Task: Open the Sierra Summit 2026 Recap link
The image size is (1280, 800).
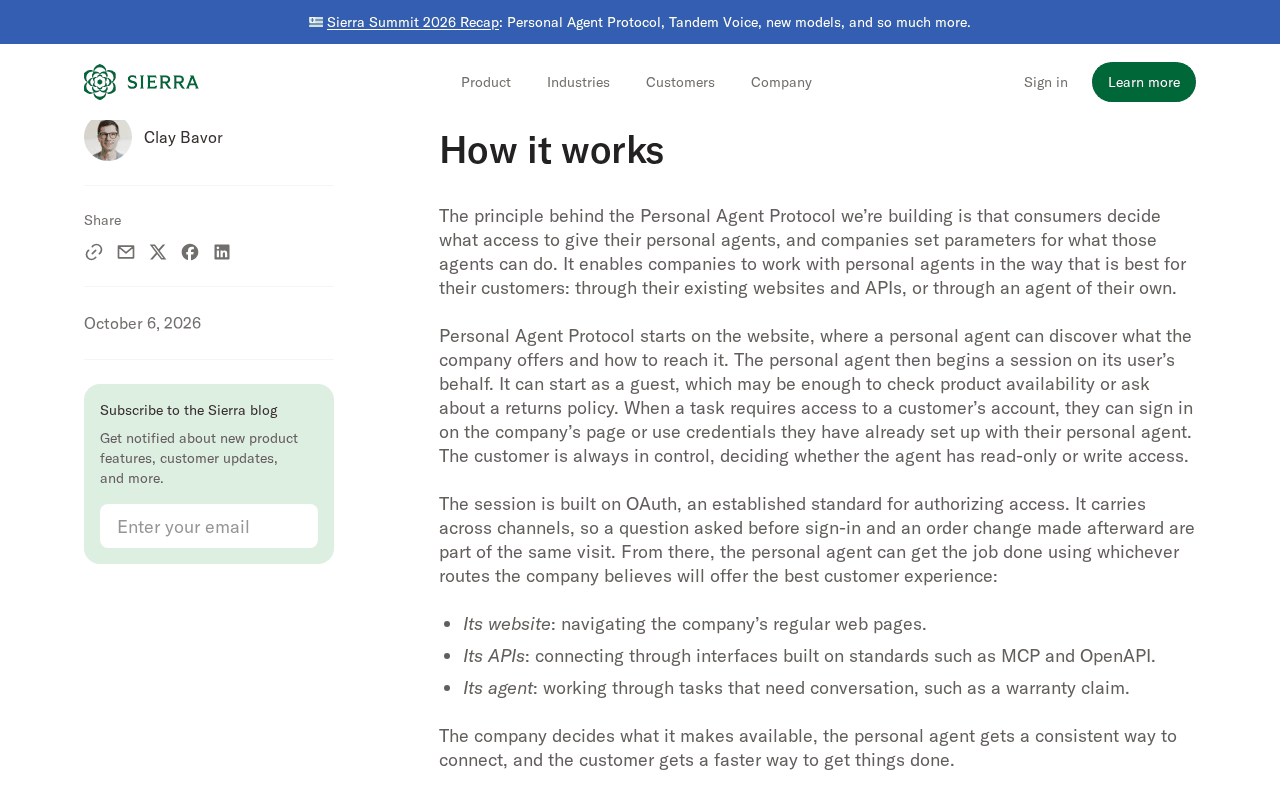Action: tap(413, 22)
